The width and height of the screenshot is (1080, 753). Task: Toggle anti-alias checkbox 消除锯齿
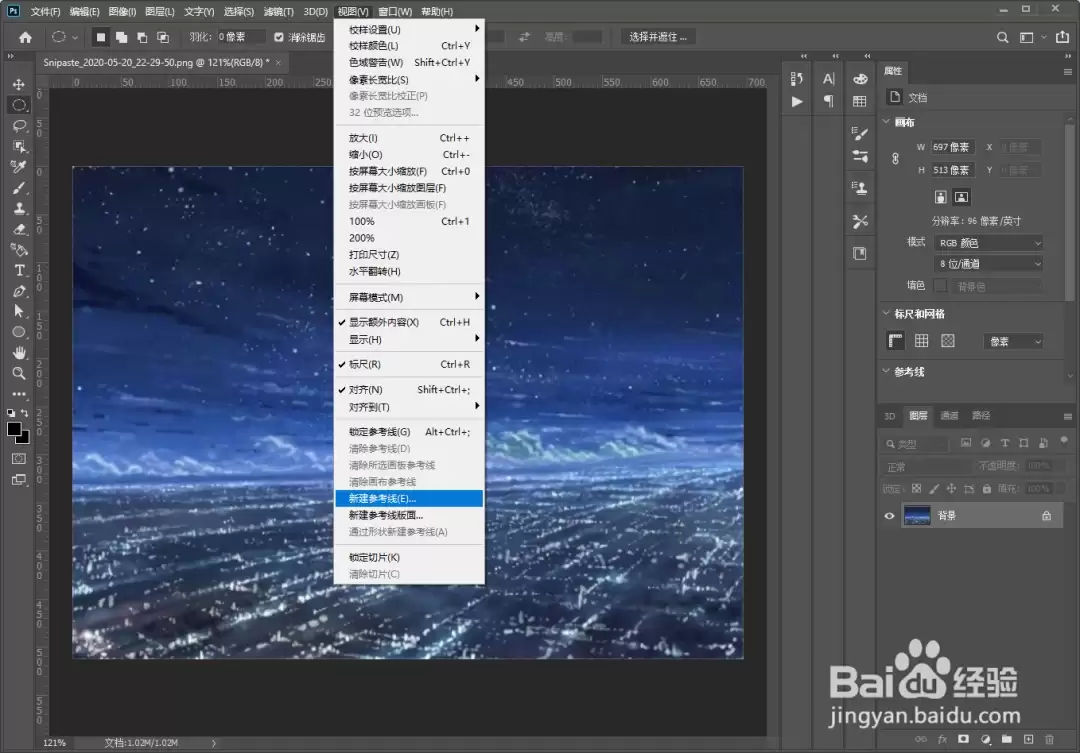pyautogui.click(x=279, y=37)
